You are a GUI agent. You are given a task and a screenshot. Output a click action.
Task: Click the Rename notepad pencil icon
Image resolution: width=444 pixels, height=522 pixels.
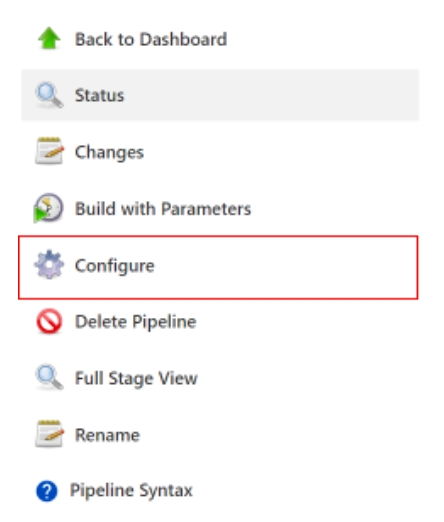pos(49,434)
